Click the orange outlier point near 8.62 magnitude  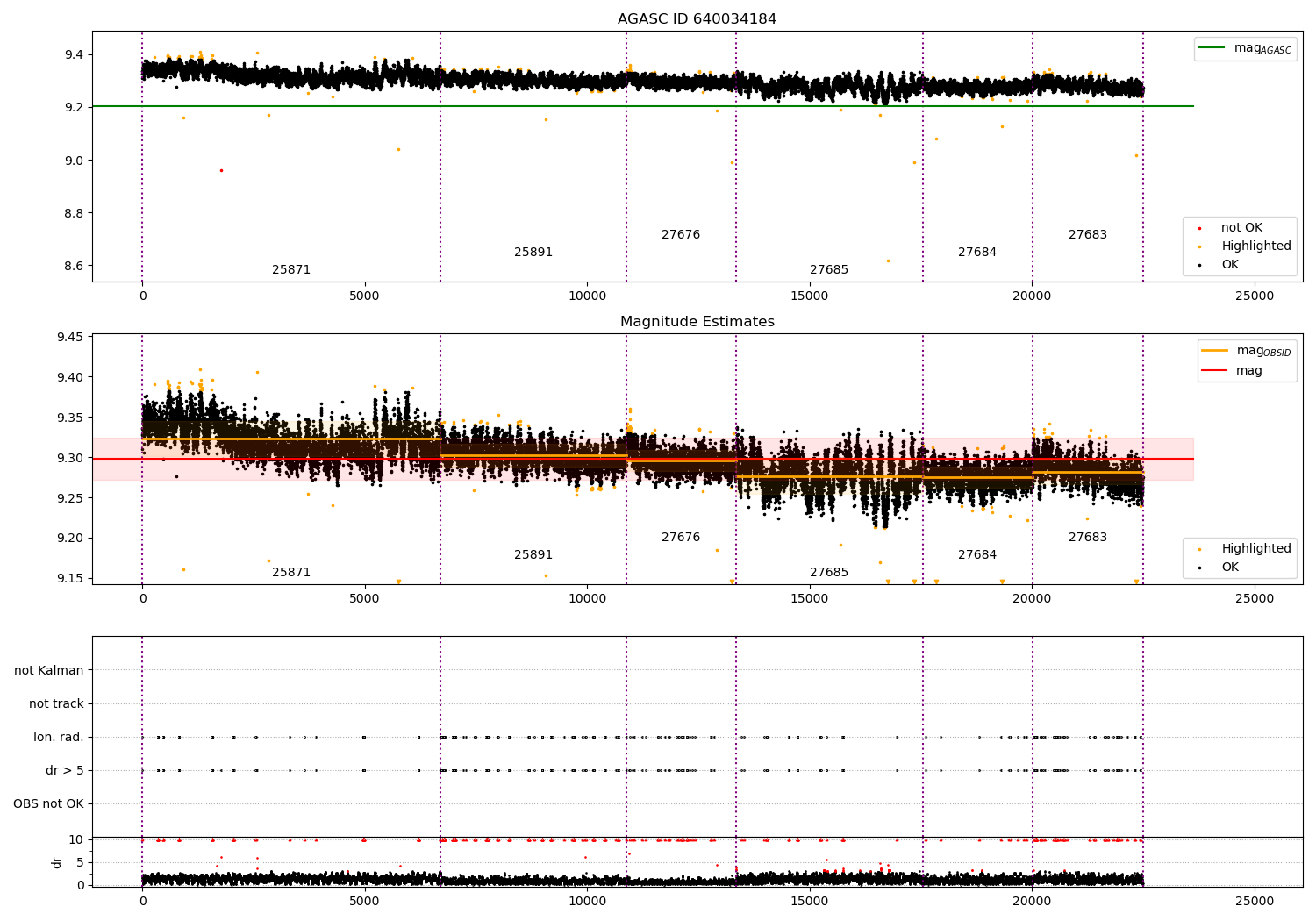point(888,261)
